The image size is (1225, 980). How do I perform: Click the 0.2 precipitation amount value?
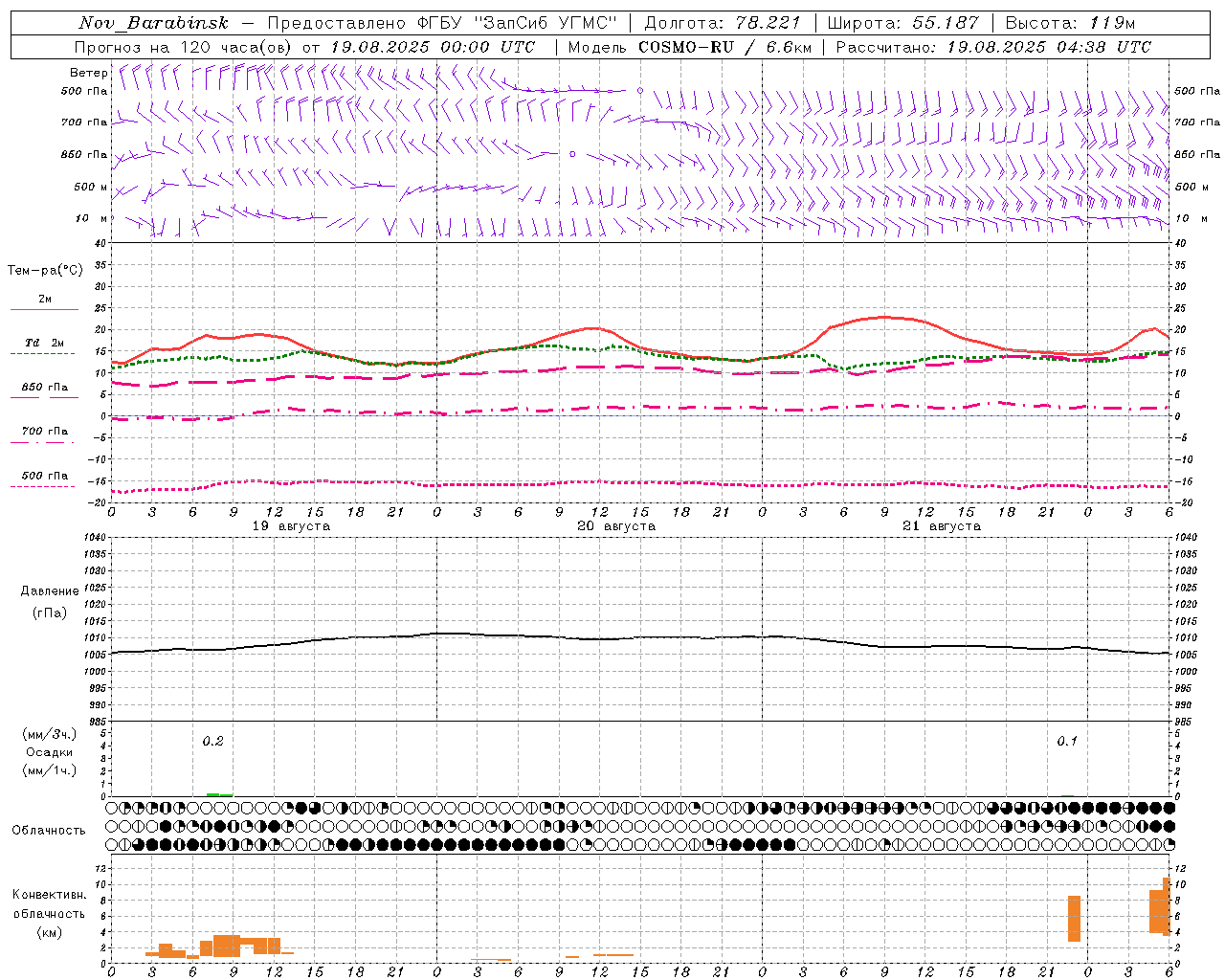(212, 742)
